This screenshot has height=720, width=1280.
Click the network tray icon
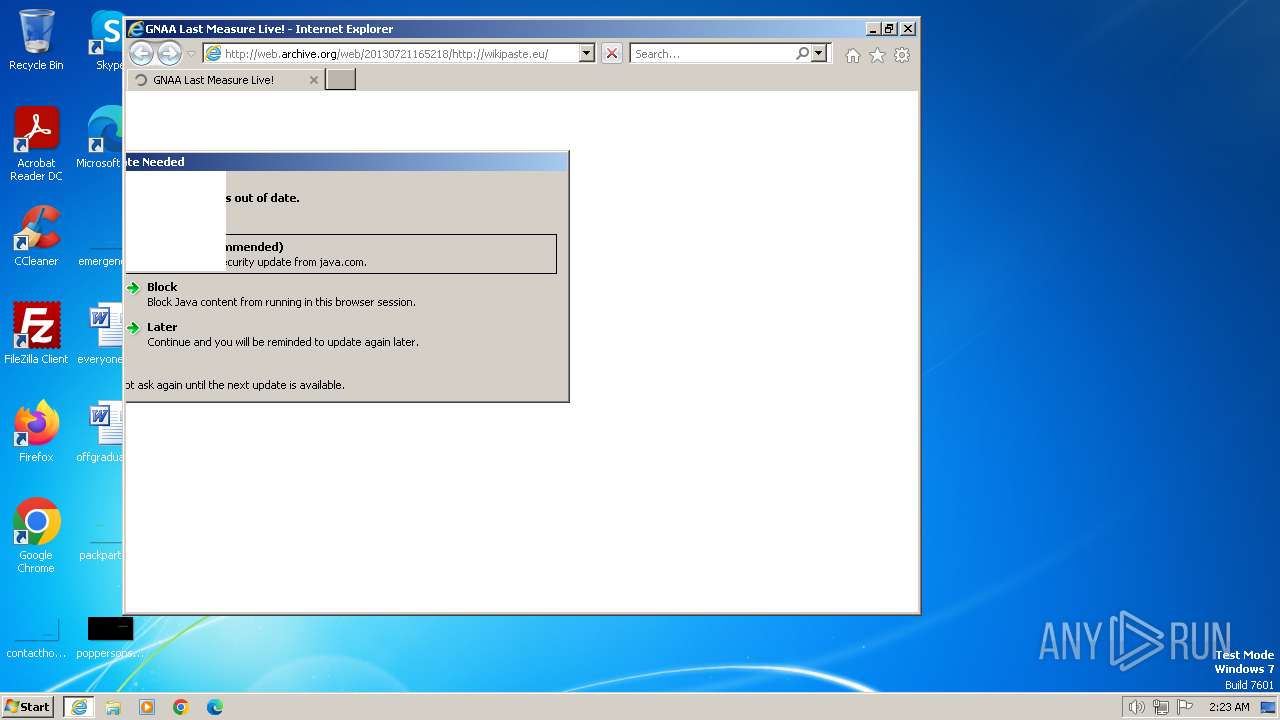point(1161,707)
